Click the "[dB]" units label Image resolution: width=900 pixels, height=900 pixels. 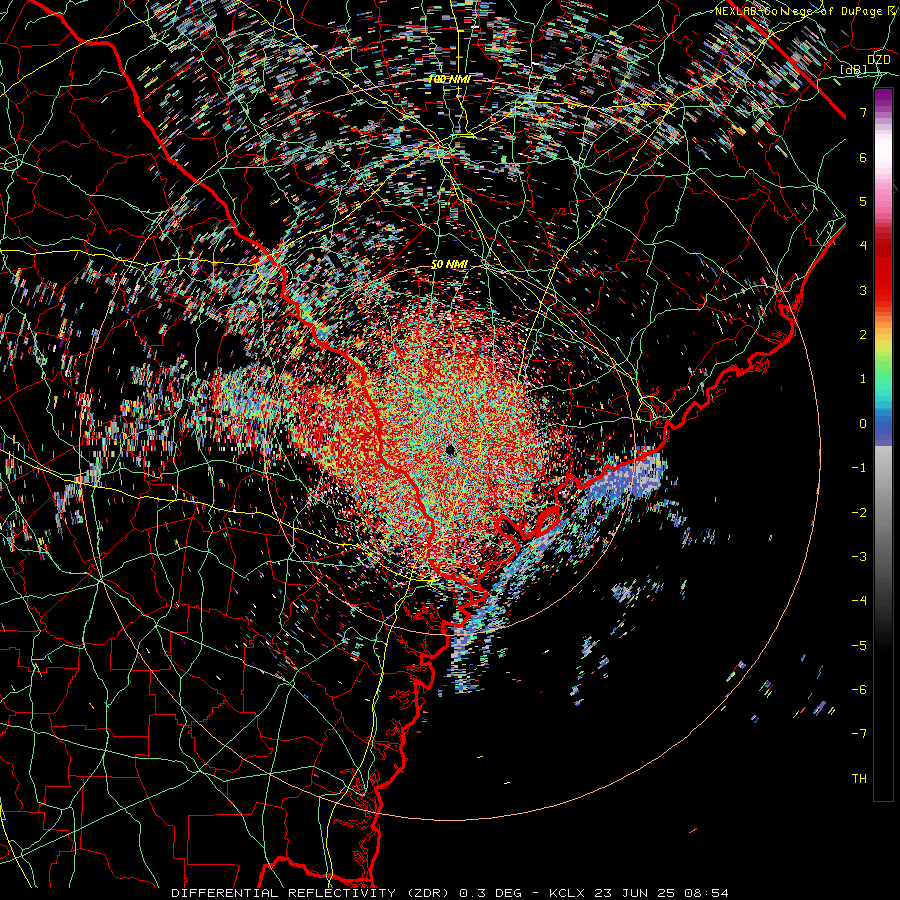coord(854,69)
